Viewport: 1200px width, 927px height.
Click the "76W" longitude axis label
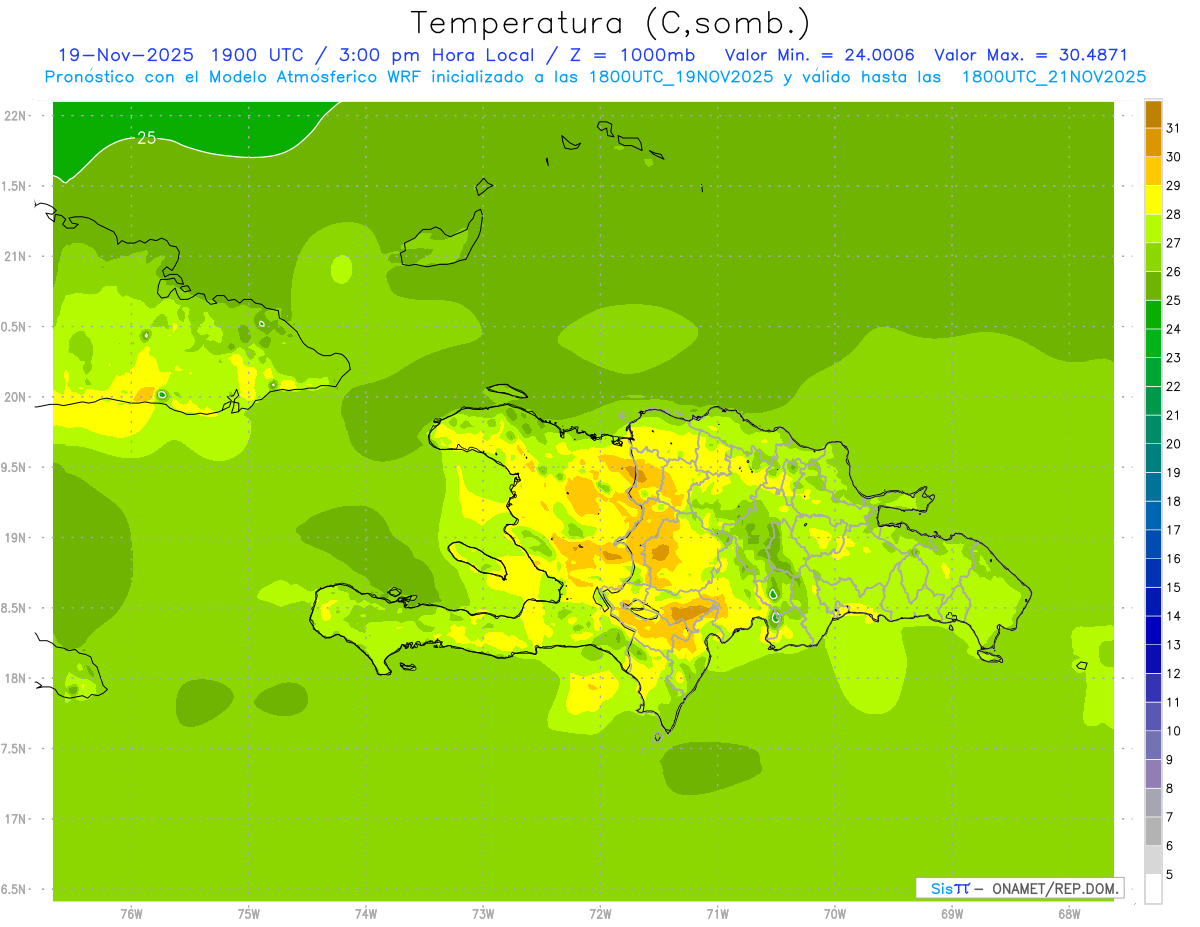click(131, 914)
